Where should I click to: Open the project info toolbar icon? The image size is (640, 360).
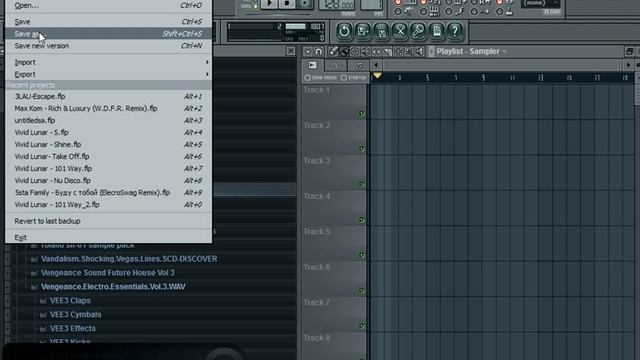coord(436,31)
